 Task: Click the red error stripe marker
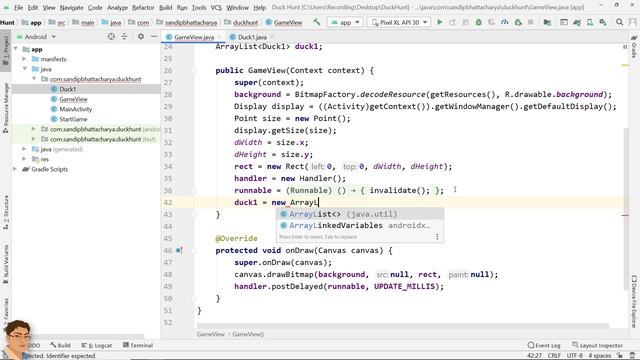coord(626,215)
